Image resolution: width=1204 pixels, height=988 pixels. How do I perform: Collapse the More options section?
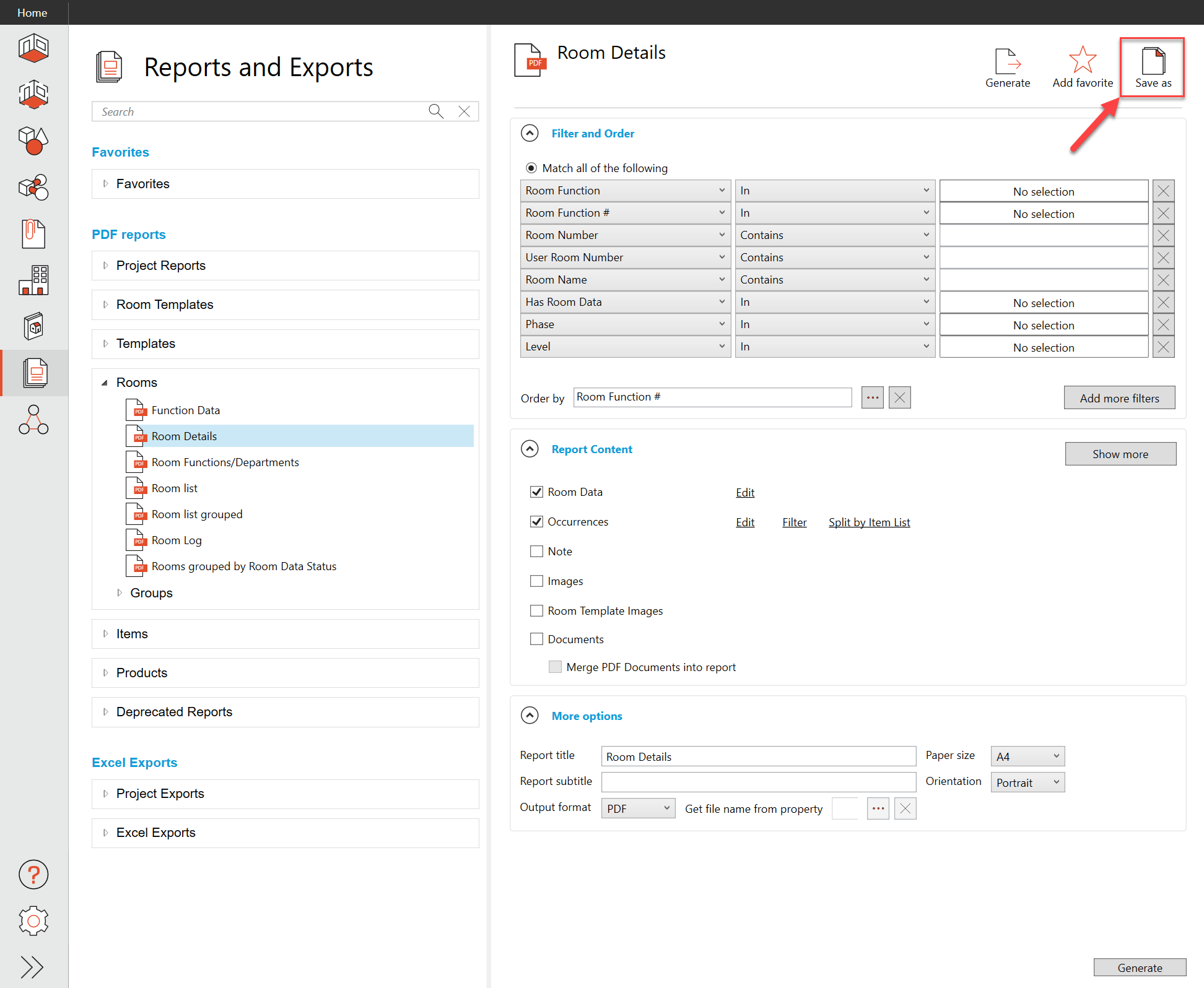530,716
